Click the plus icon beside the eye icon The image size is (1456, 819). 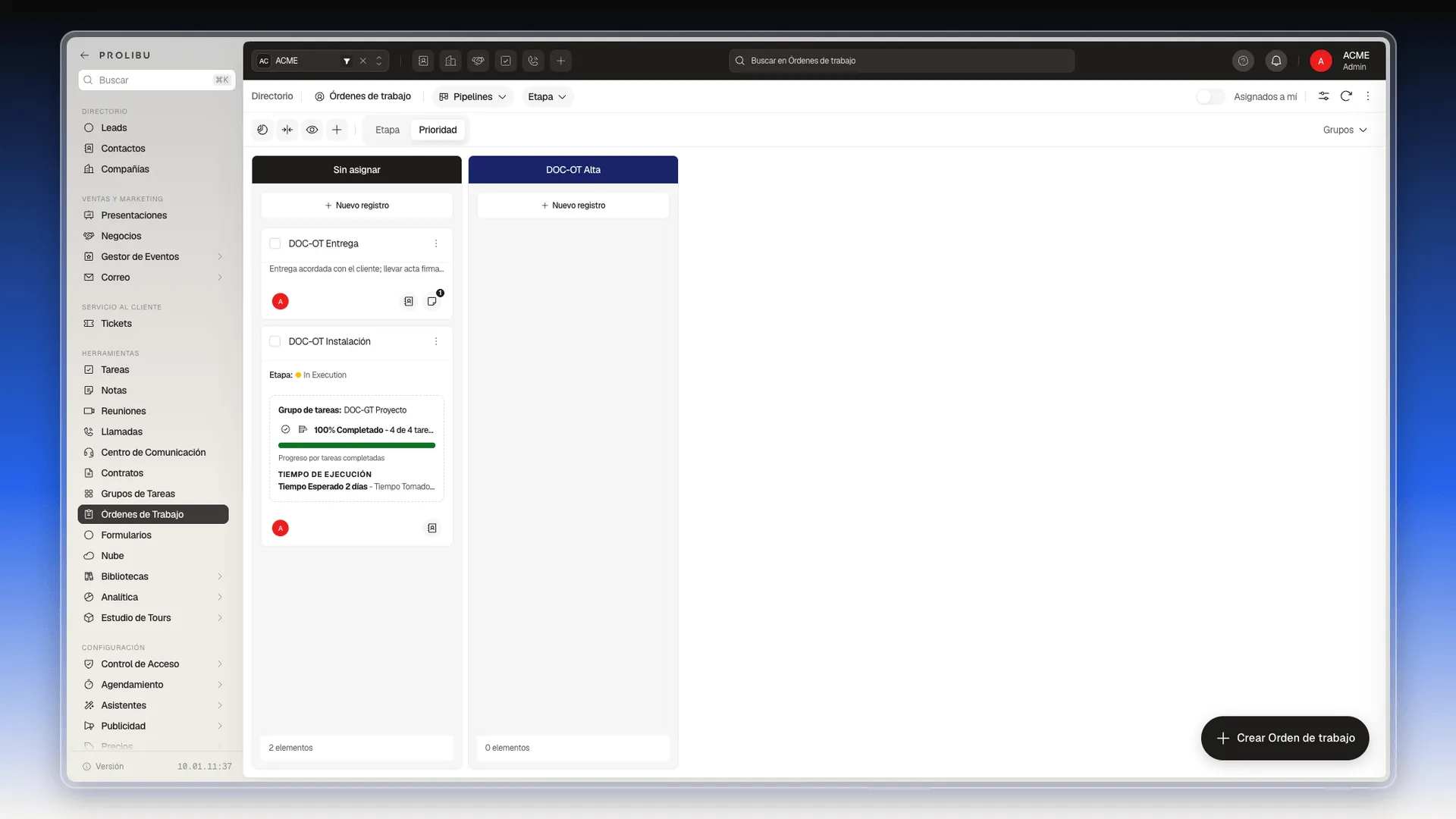click(x=337, y=130)
